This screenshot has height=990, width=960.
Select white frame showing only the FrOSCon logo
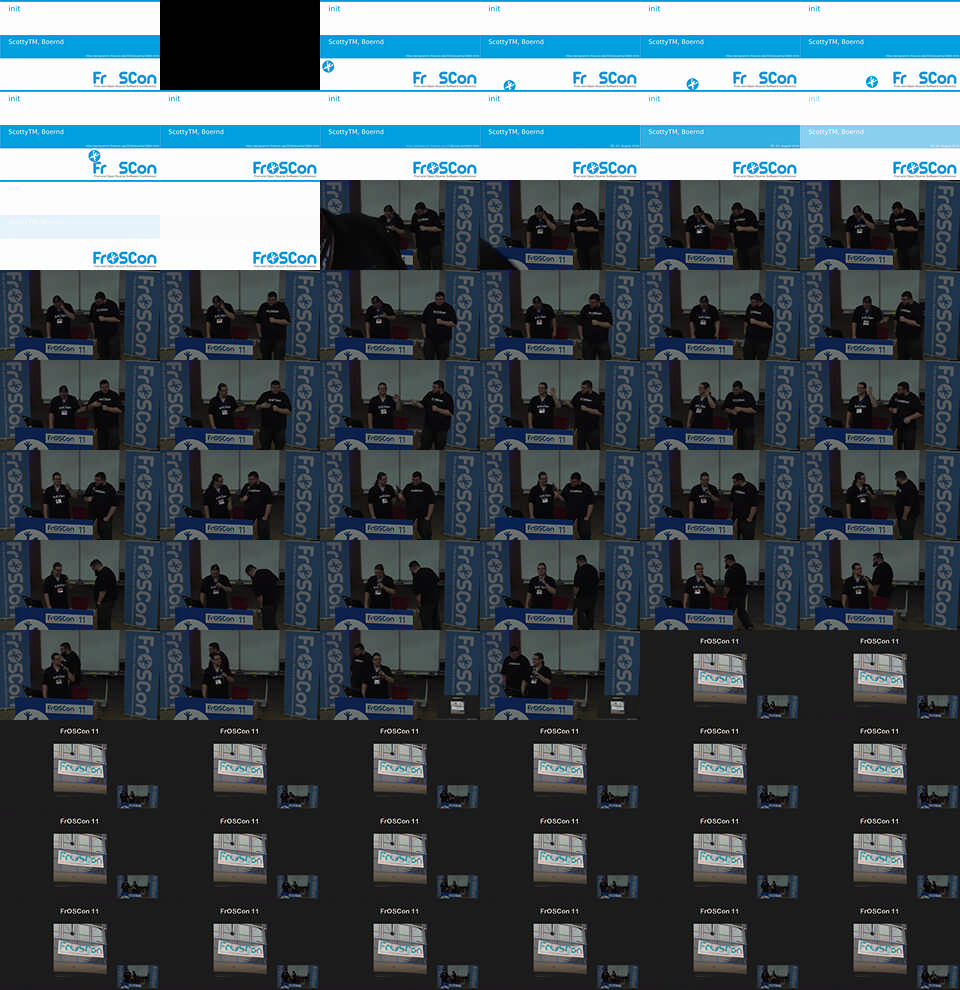(240, 225)
